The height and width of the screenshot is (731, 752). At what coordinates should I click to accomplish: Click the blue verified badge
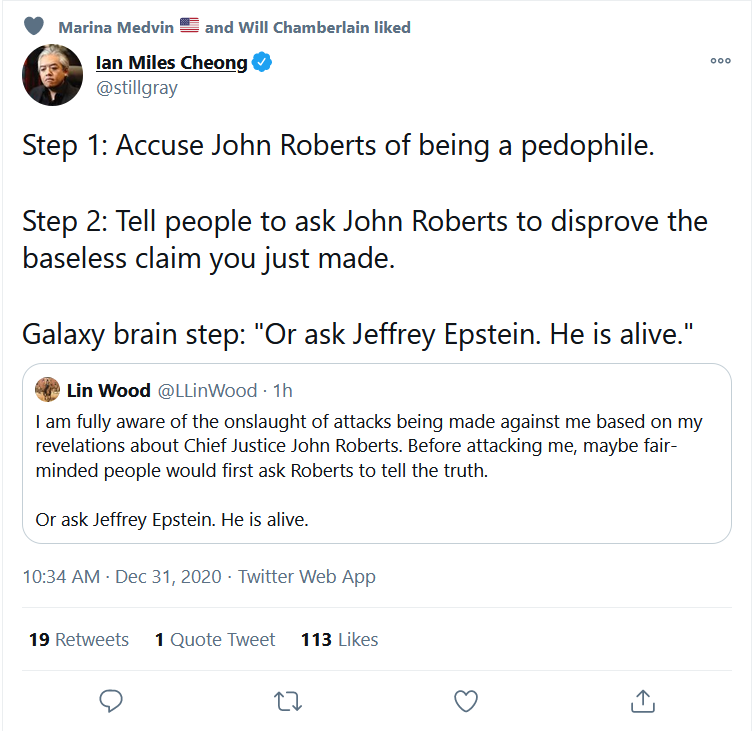(x=262, y=63)
